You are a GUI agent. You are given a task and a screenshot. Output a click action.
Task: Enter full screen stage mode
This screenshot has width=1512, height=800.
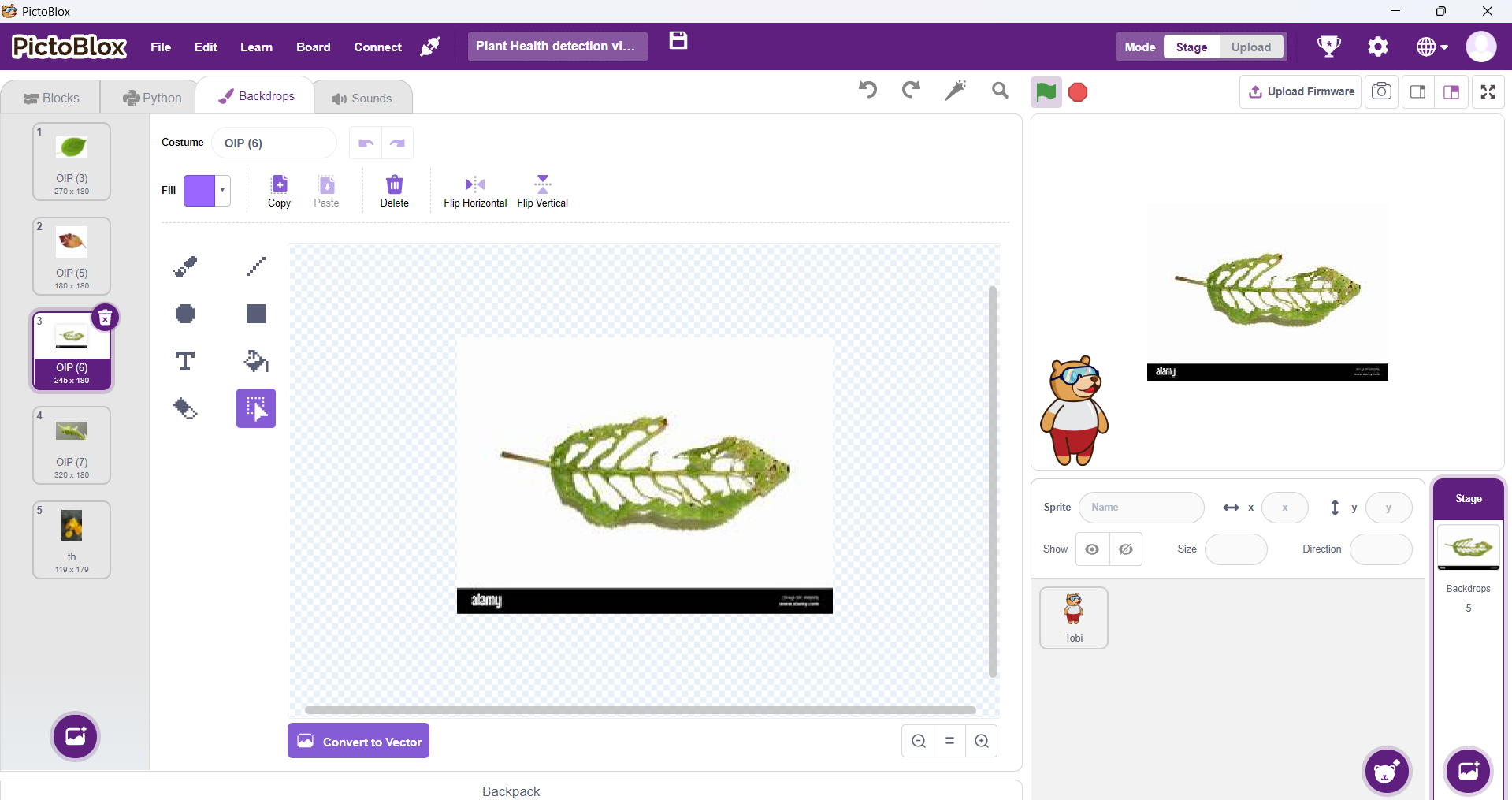pyautogui.click(x=1488, y=91)
